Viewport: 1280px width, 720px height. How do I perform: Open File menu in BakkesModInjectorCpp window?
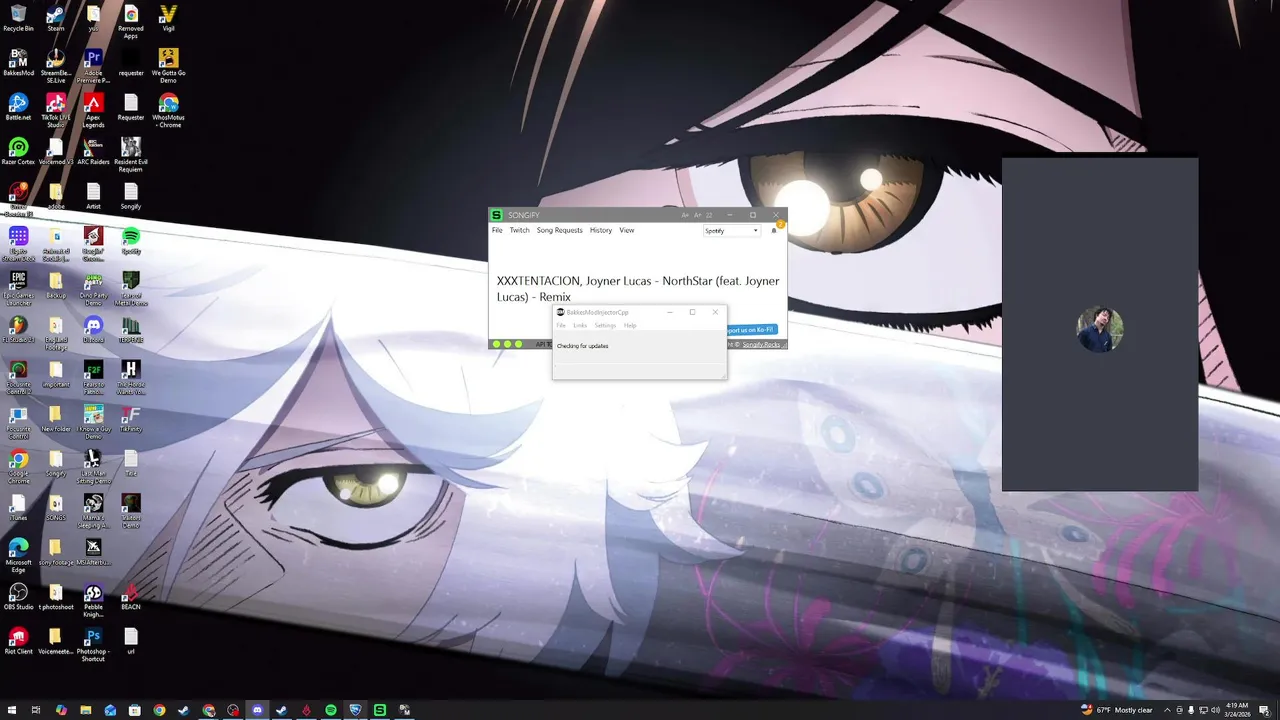click(561, 325)
